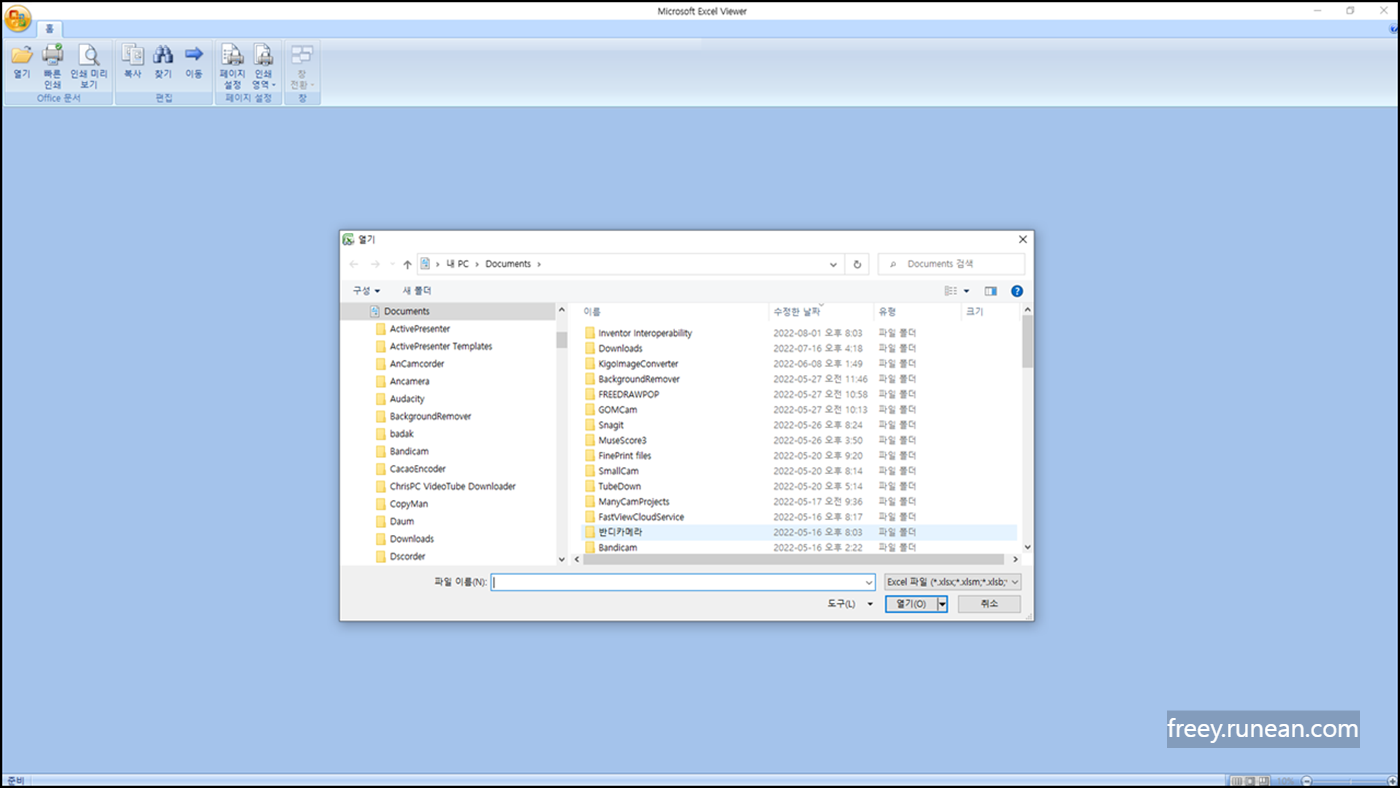1400x788 pixels.
Task: Select badak folder in the tree
Action: [x=401, y=434]
